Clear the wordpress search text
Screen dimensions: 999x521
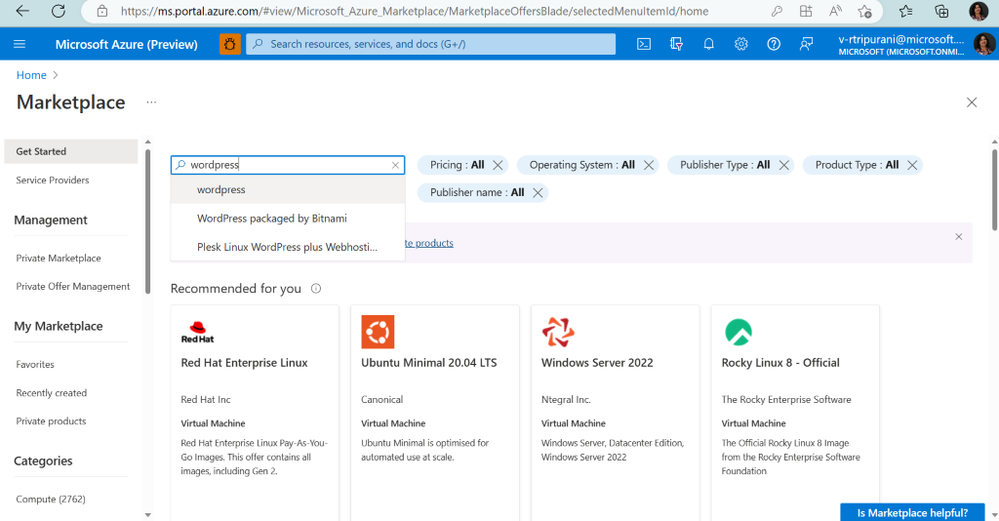point(395,165)
